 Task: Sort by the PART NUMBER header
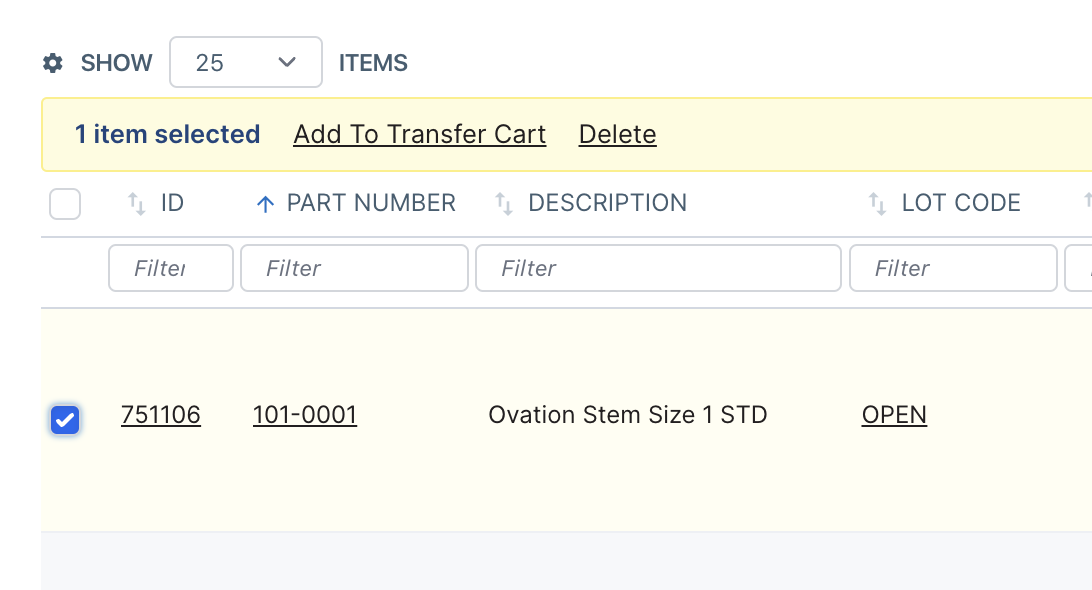(371, 203)
